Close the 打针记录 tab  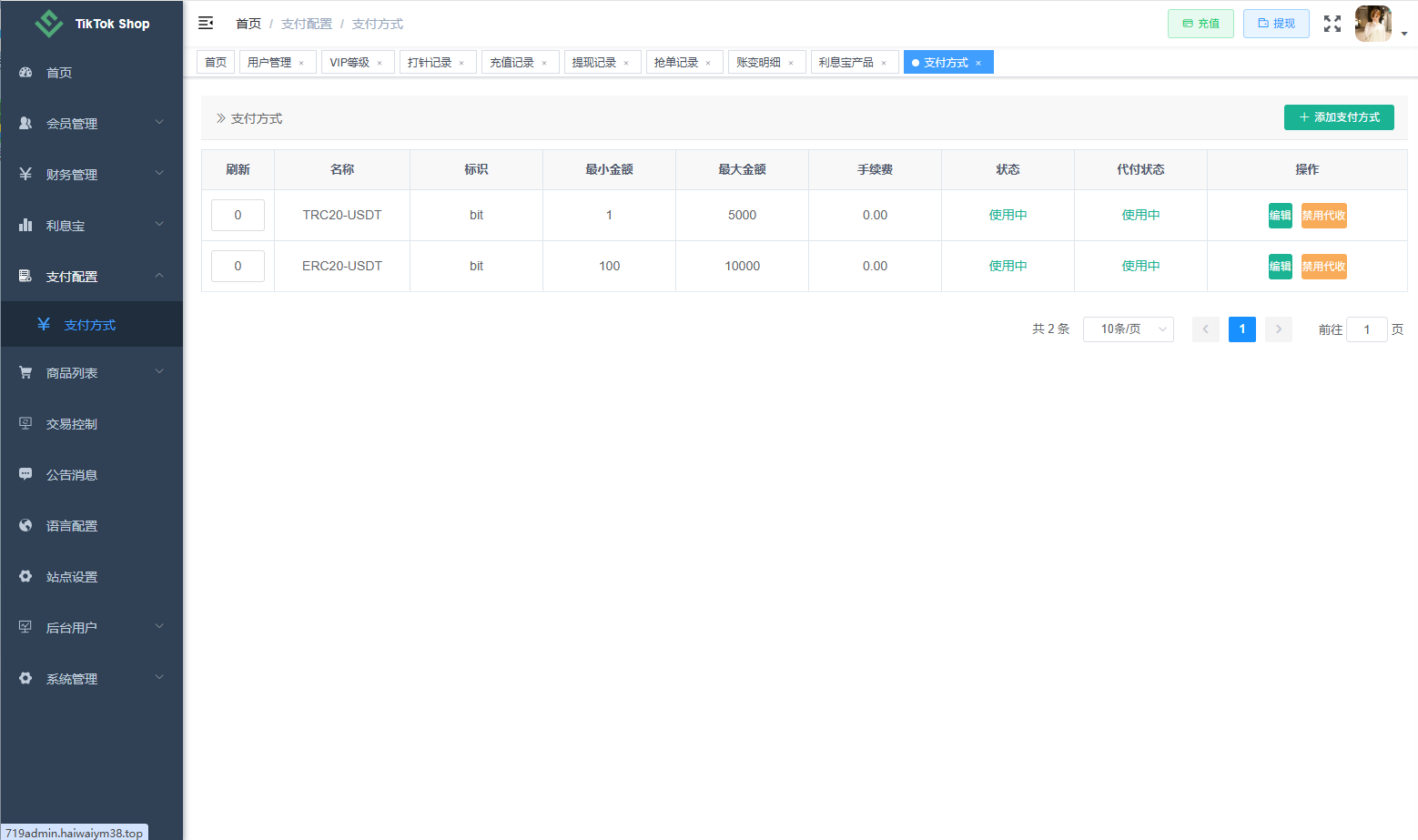(461, 63)
